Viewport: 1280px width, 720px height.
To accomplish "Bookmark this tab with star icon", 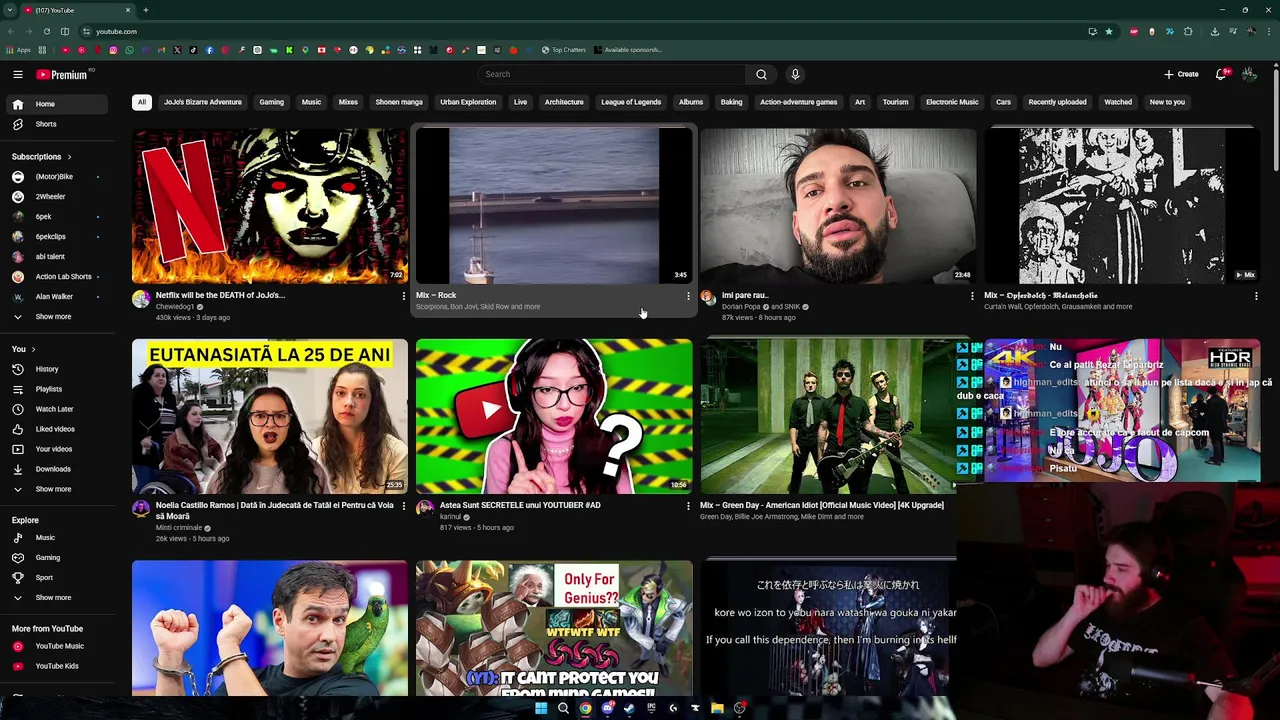I will point(1108,31).
